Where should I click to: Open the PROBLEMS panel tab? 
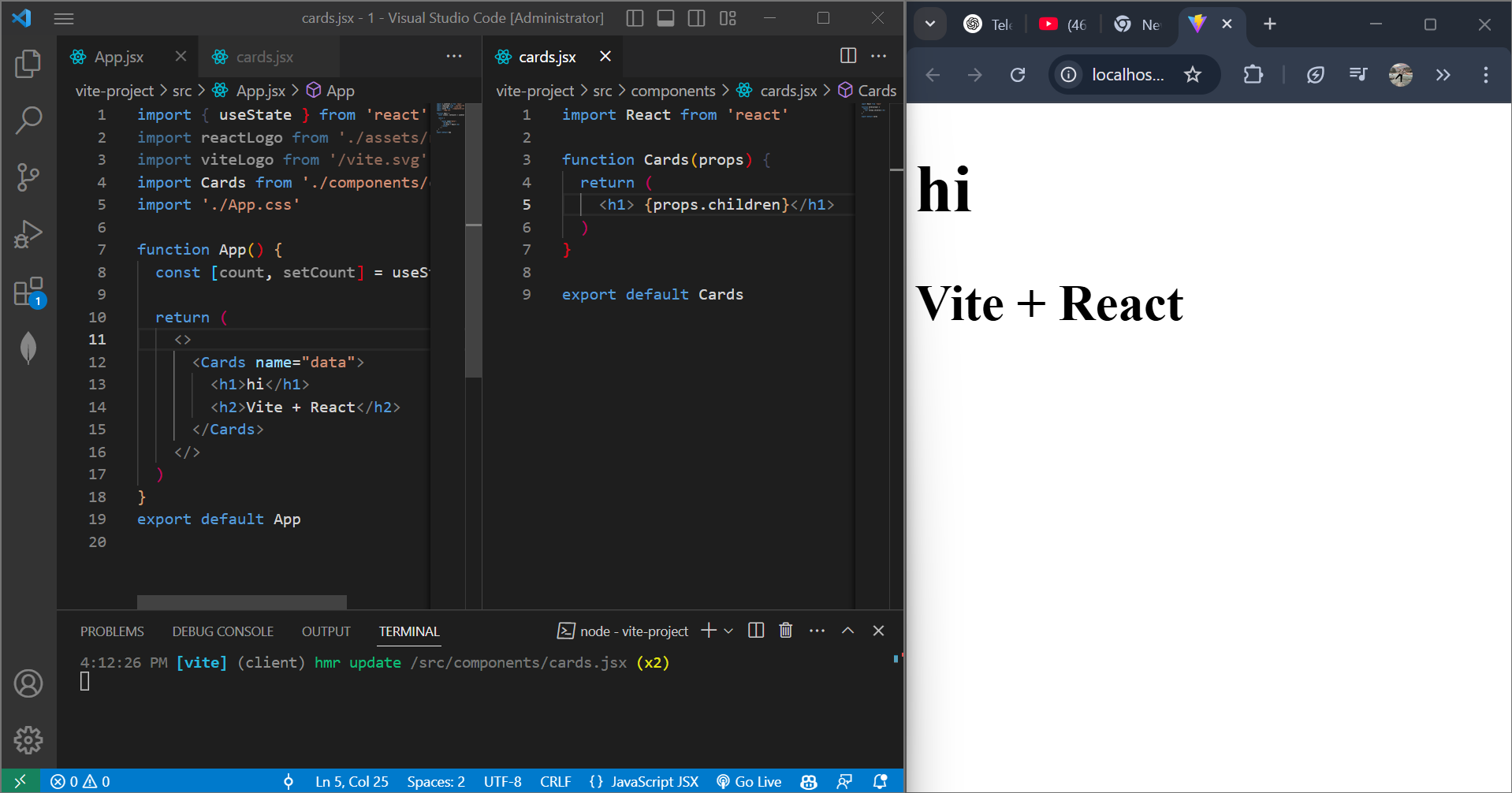tap(112, 631)
